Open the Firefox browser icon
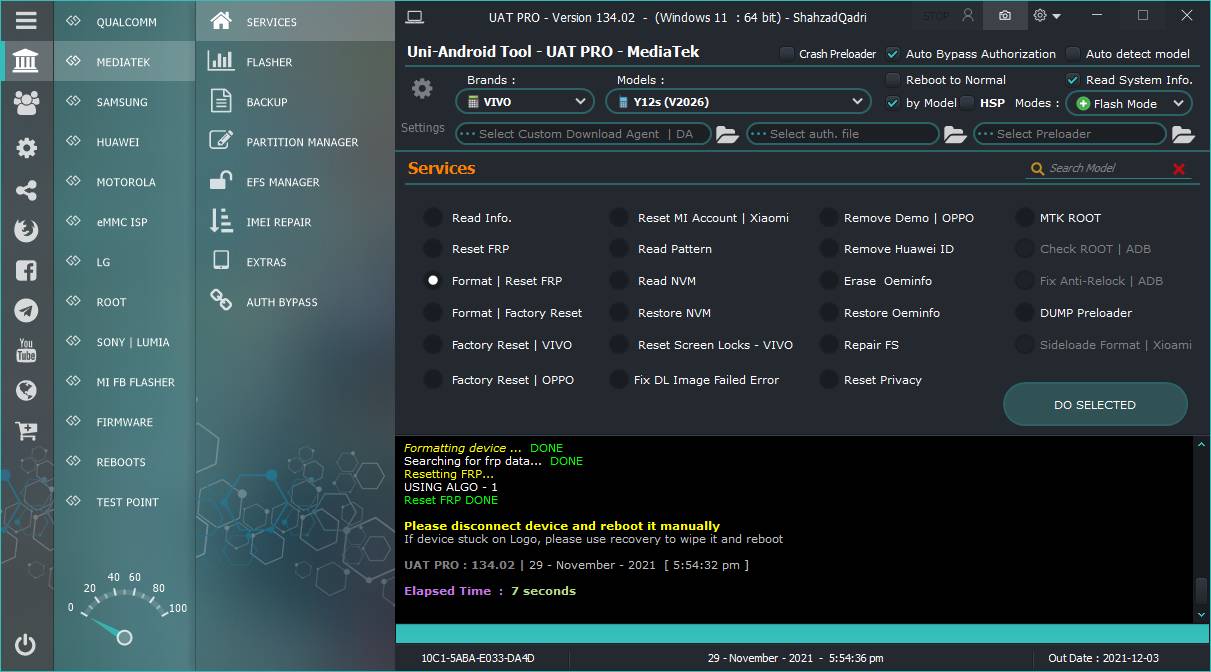The height and width of the screenshot is (672, 1211). [26, 230]
